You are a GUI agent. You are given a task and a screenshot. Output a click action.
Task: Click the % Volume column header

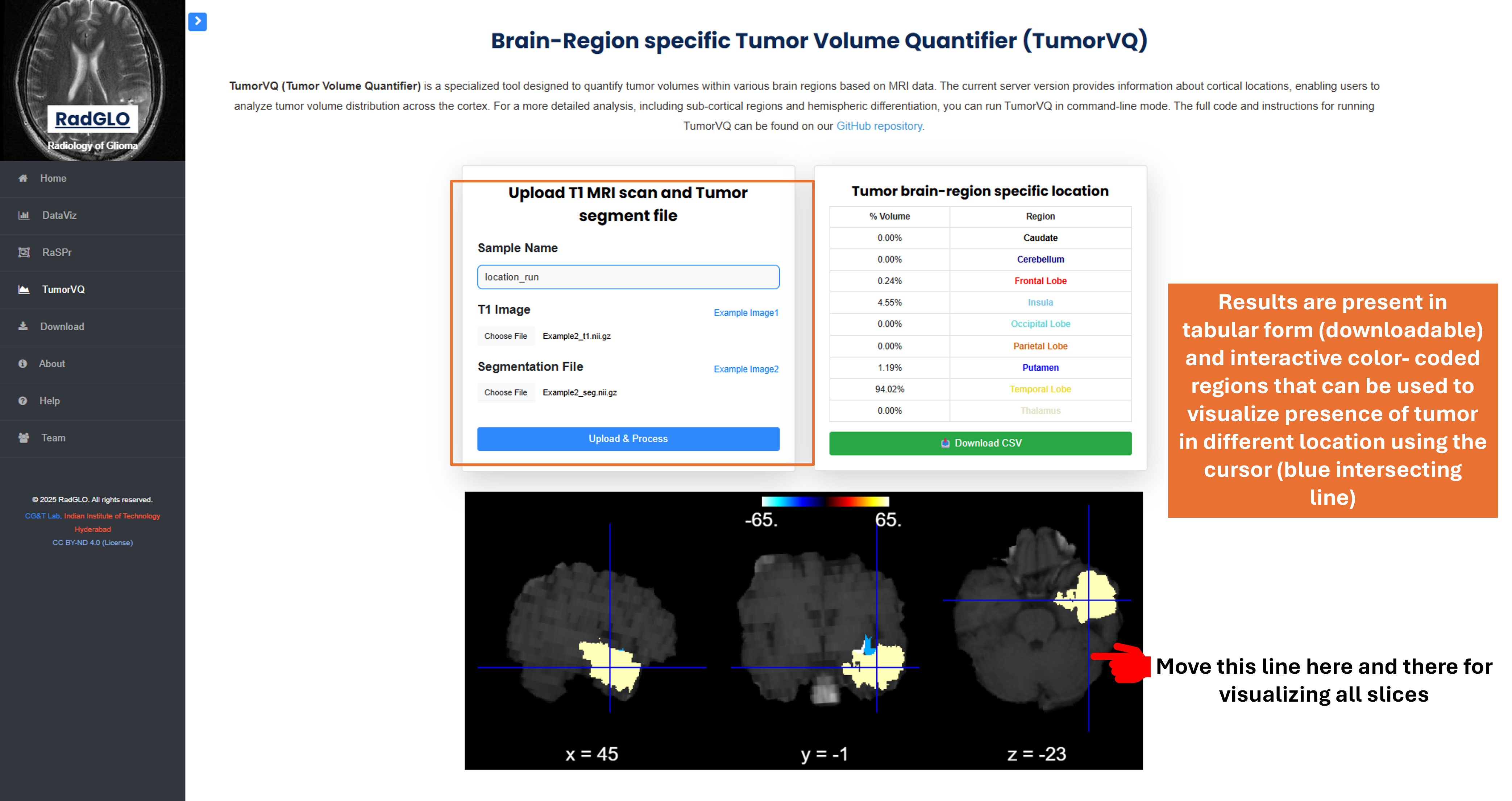[890, 216]
